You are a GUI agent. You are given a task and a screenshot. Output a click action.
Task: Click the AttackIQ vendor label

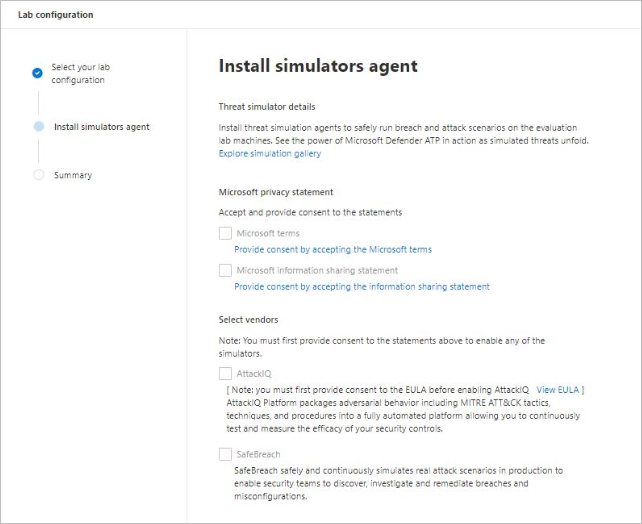click(x=254, y=373)
